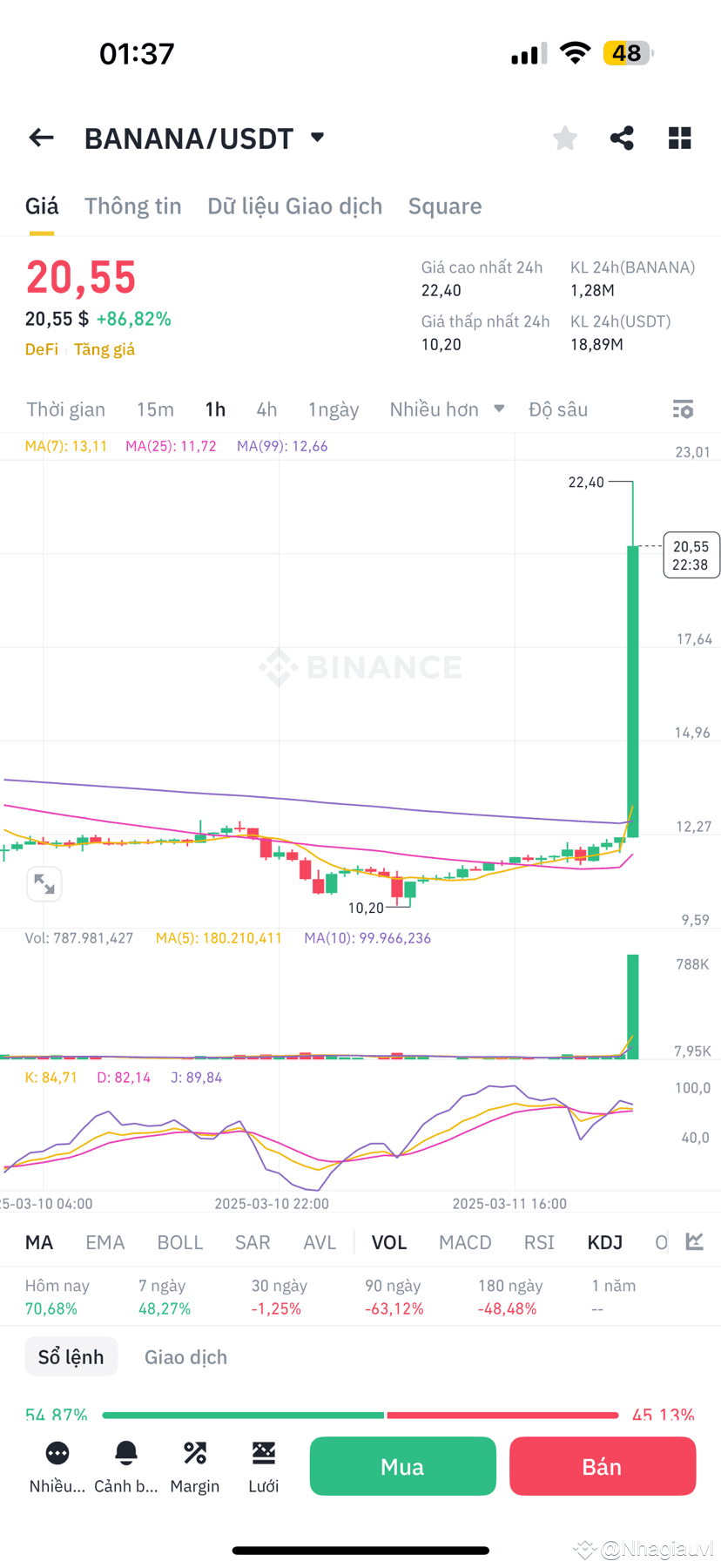721x1568 pixels.
Task: Select the 15m timeframe
Action: [155, 409]
